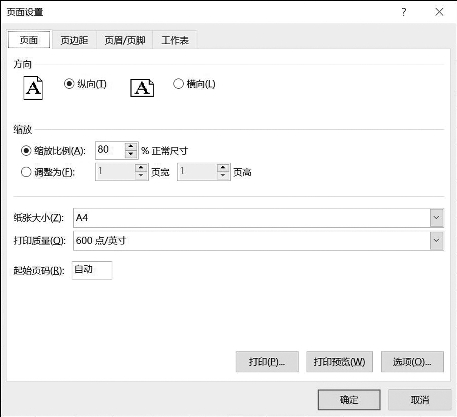Choose the 调整为 fit-to radio option
This screenshot has width=457, height=417.
pyautogui.click(x=26, y=172)
